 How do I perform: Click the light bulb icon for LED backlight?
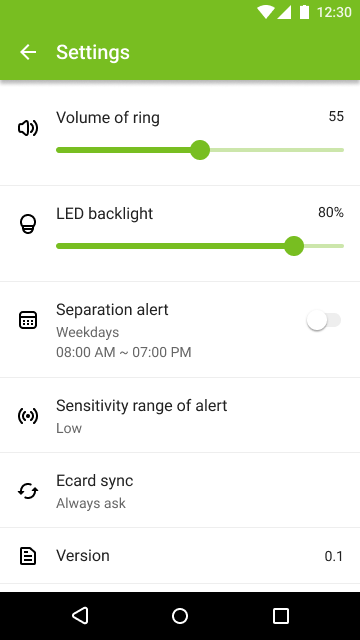[28, 224]
